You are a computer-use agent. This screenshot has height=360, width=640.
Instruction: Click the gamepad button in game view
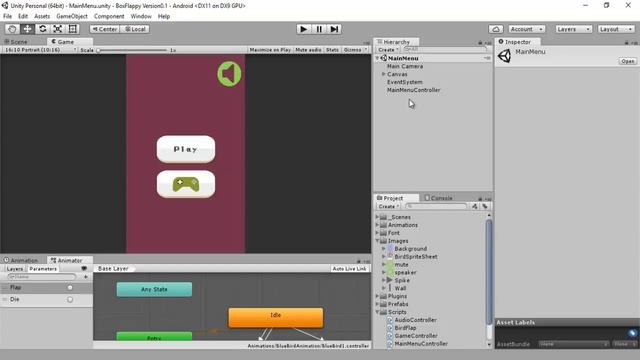(x=186, y=184)
